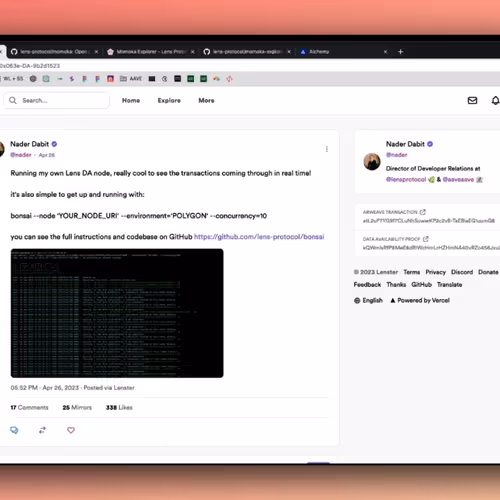Click Nader Dabit name in sidebar card
This screenshot has width=500, height=500.
pyautogui.click(x=405, y=144)
